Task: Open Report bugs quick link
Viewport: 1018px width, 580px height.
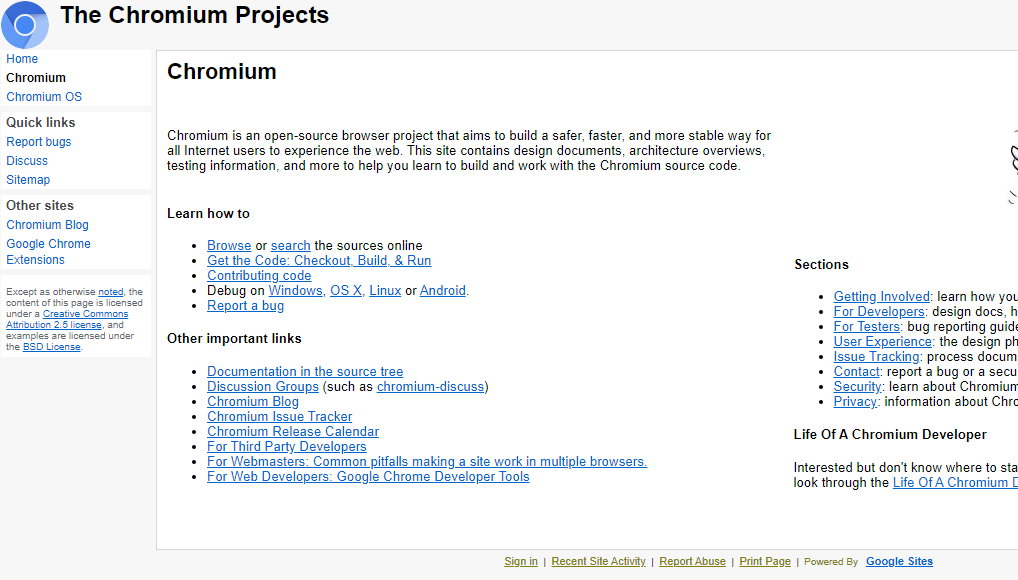Action: [x=39, y=142]
